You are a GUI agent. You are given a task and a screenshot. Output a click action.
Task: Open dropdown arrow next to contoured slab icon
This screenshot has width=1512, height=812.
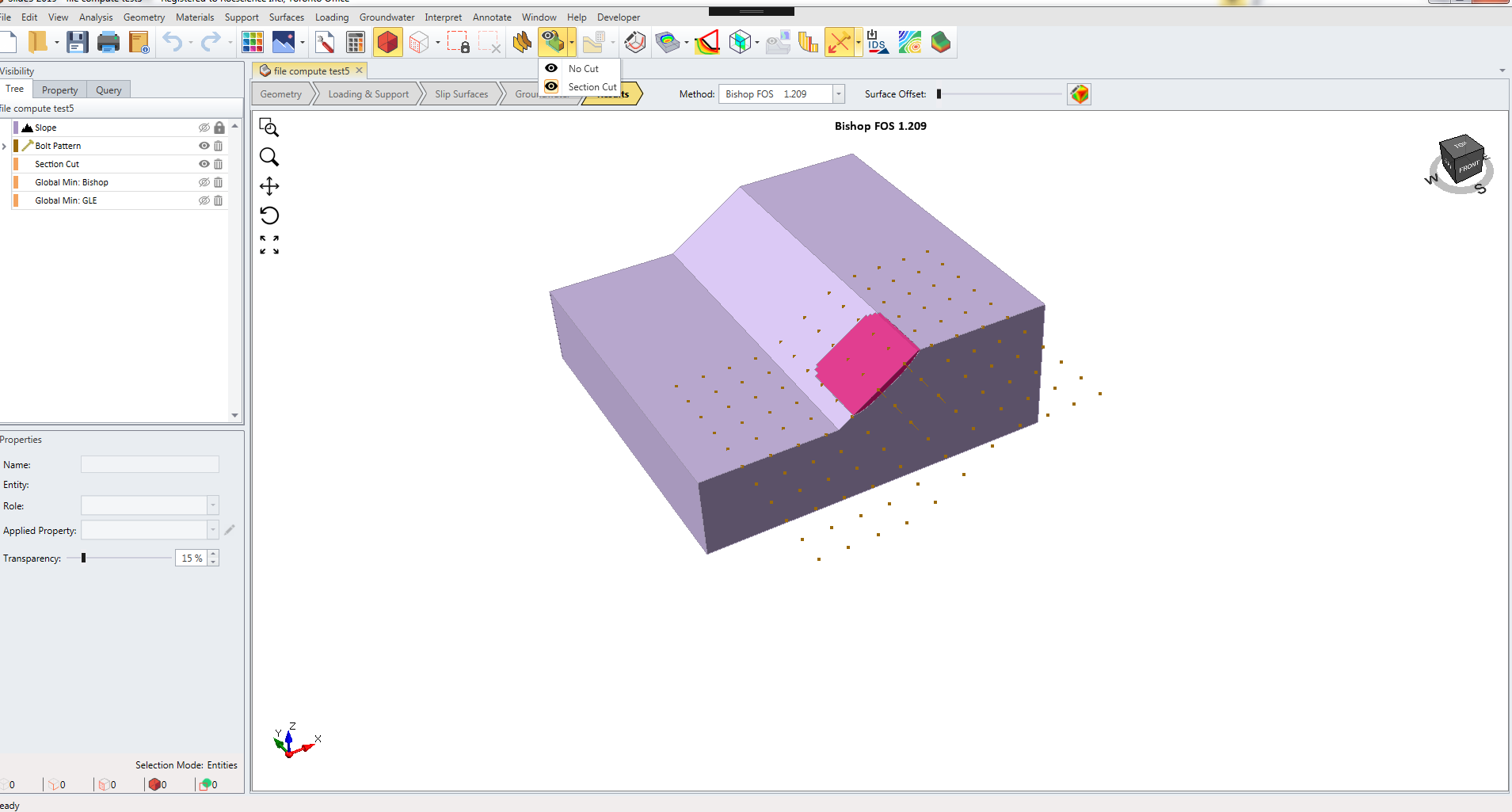(x=686, y=43)
